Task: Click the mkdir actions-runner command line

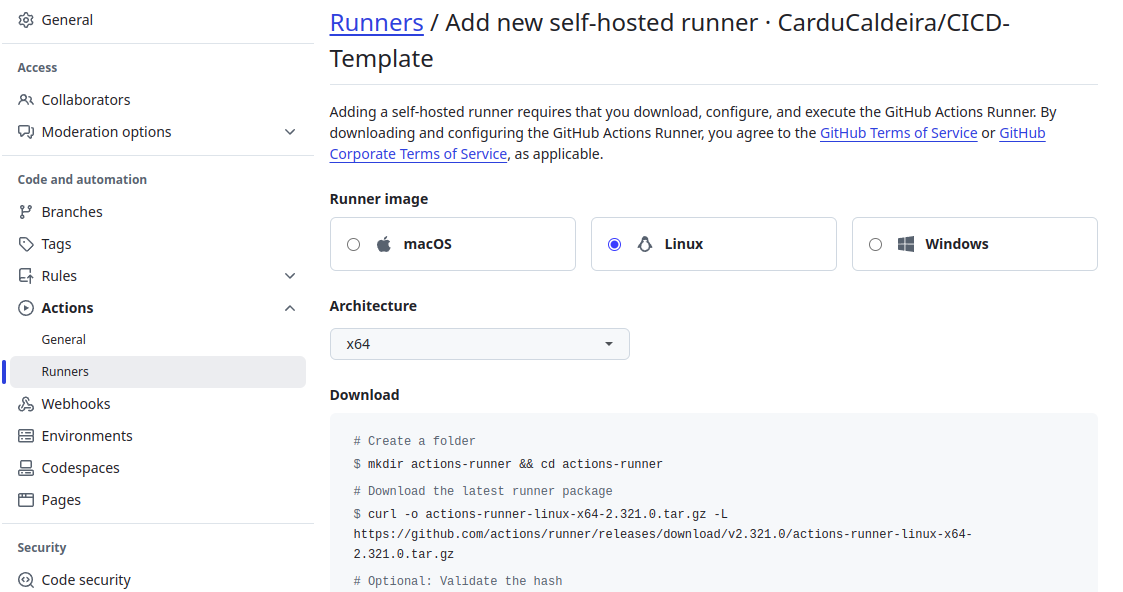Action: click(508, 464)
